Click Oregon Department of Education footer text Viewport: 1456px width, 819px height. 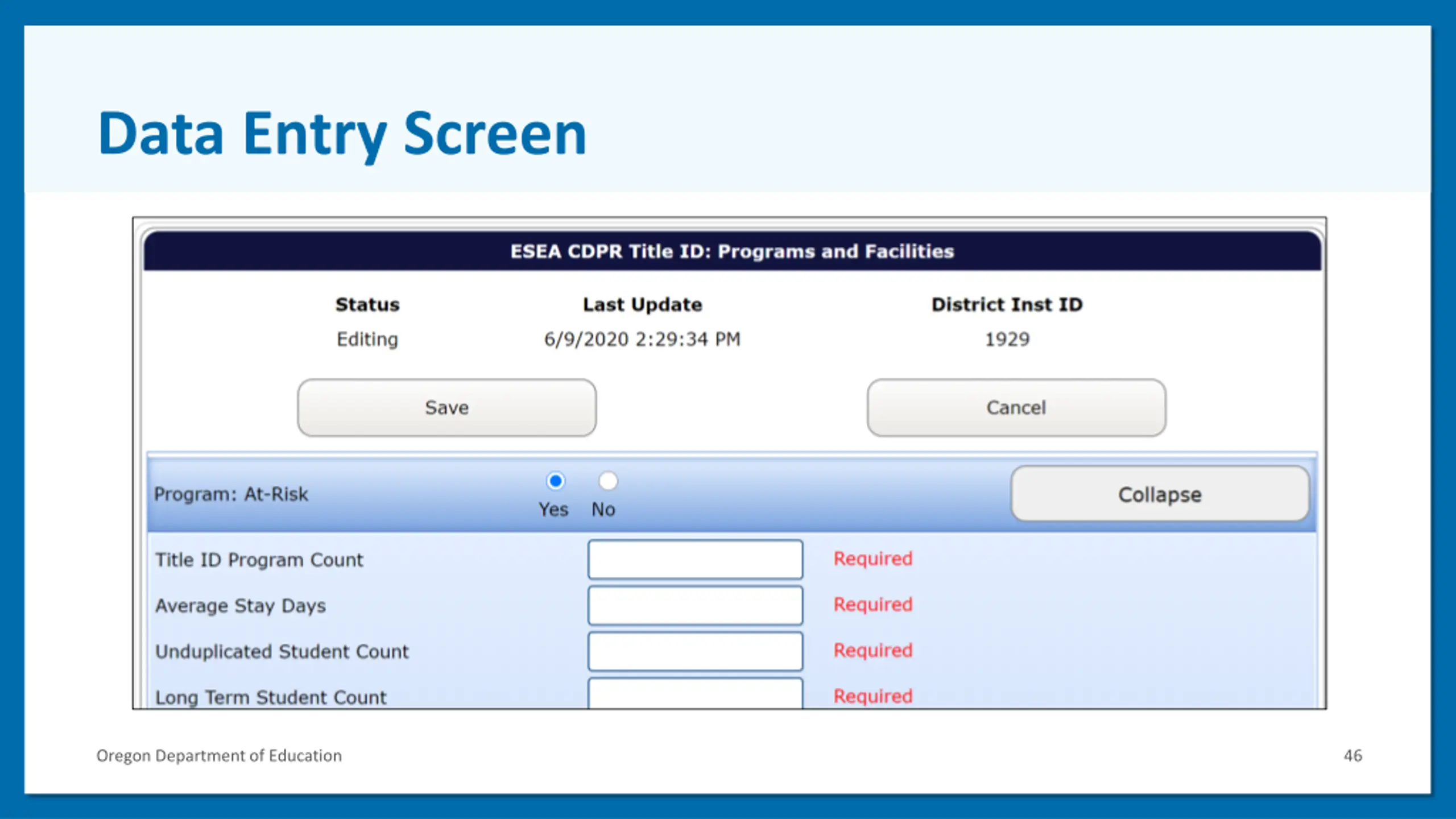pyautogui.click(x=219, y=755)
